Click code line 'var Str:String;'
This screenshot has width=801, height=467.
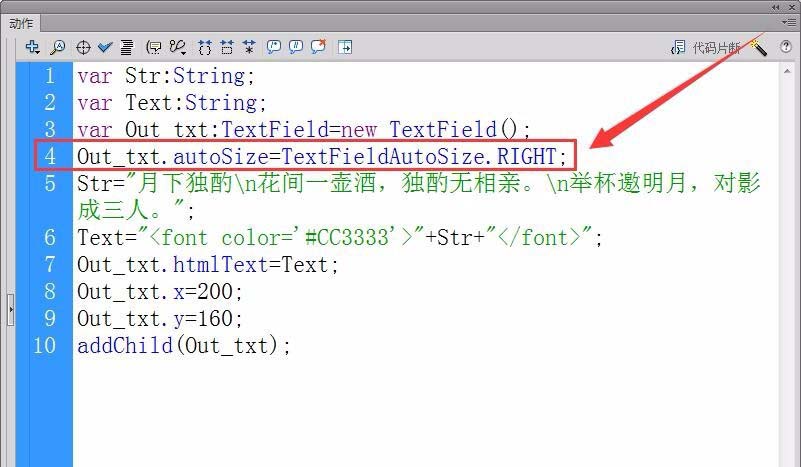166,76
